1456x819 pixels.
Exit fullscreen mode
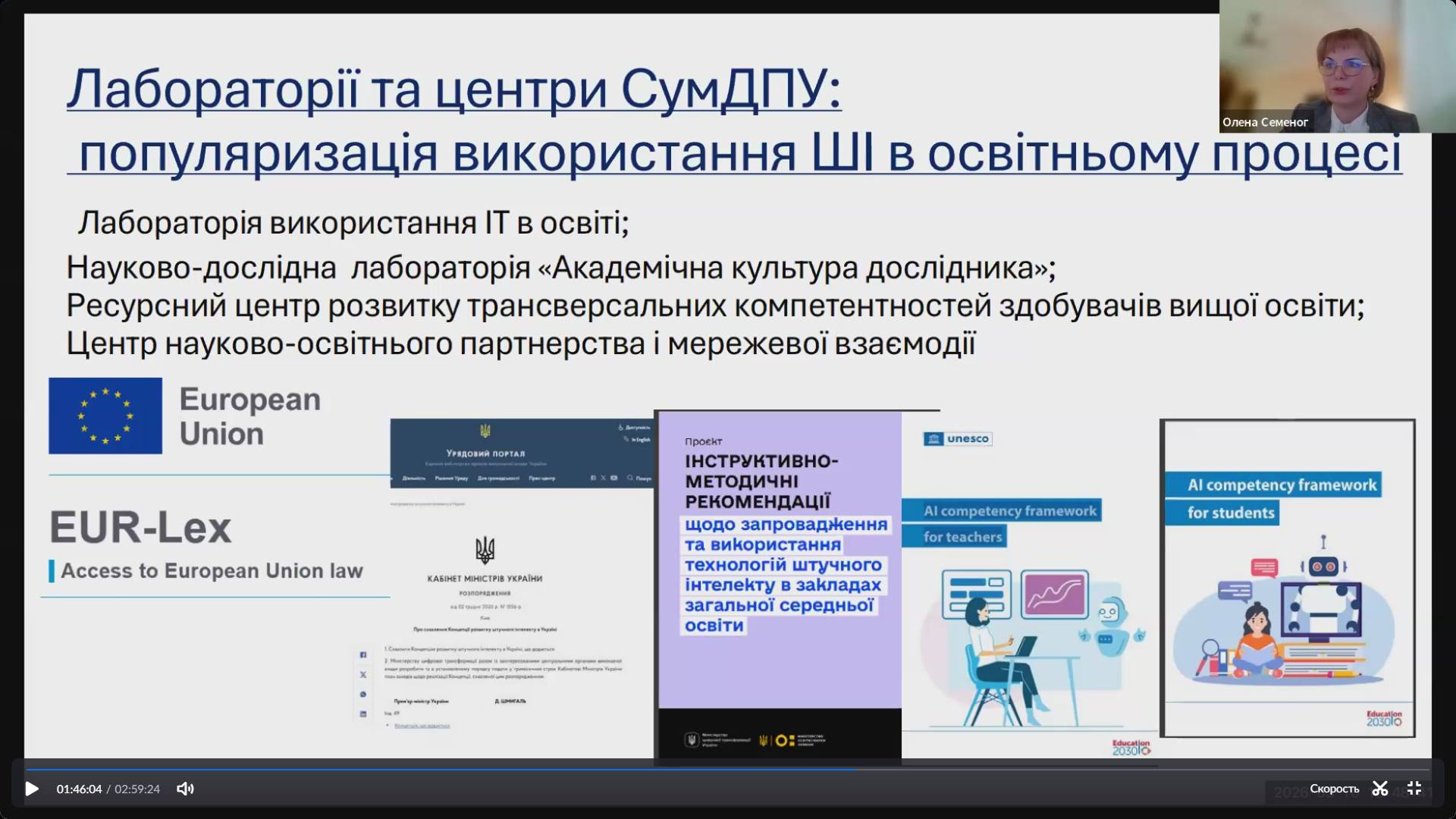pyautogui.click(x=1414, y=789)
